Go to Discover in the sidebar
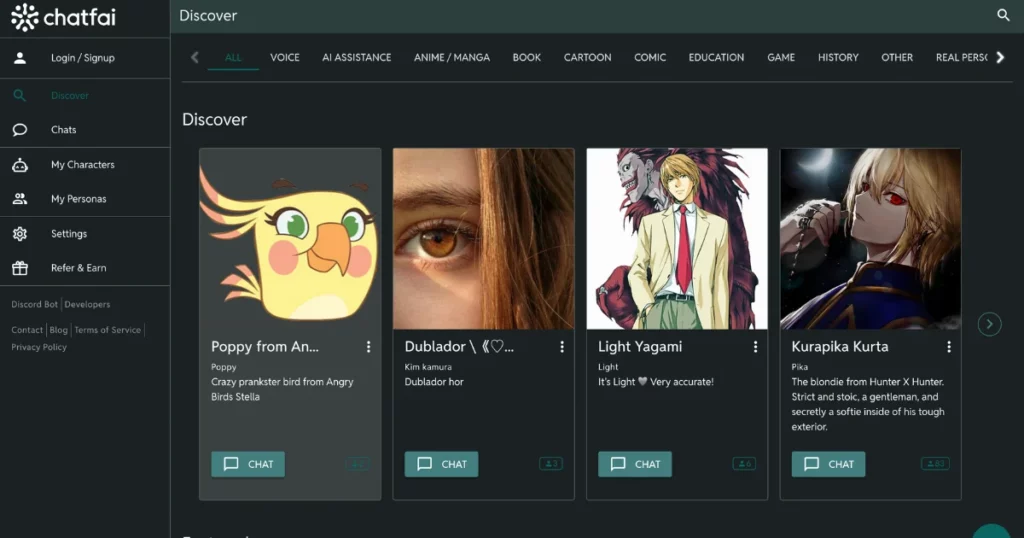Screen dimensions: 1024x538 pyautogui.click(x=85, y=95)
